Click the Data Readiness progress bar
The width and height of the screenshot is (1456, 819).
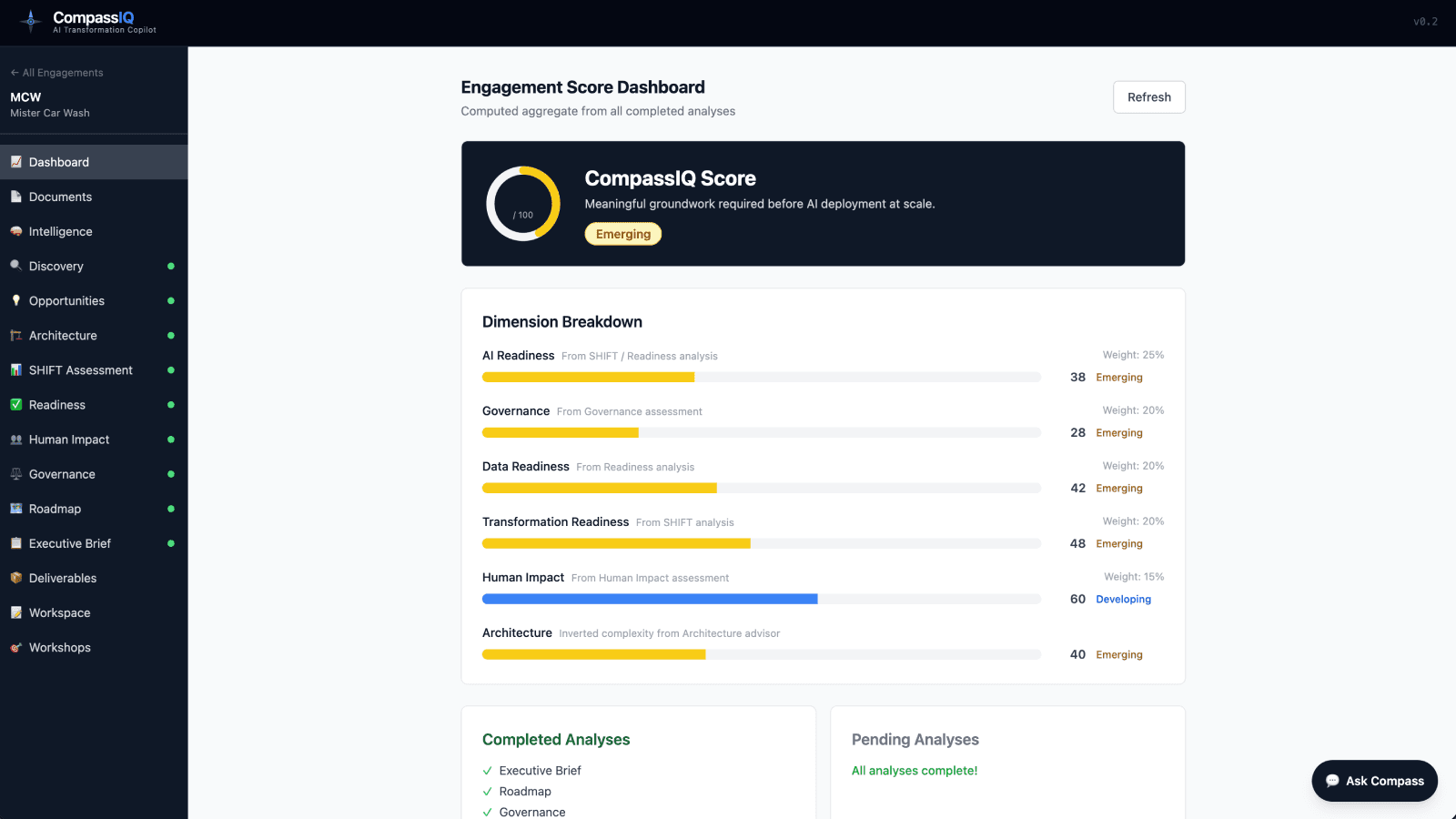click(762, 488)
